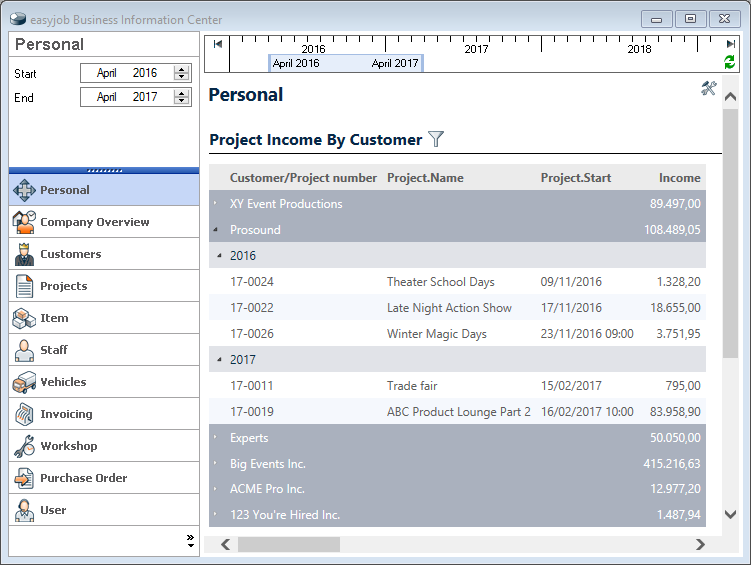751x565 pixels.
Task: Expand the XY Event Productions row
Action: tap(215, 204)
